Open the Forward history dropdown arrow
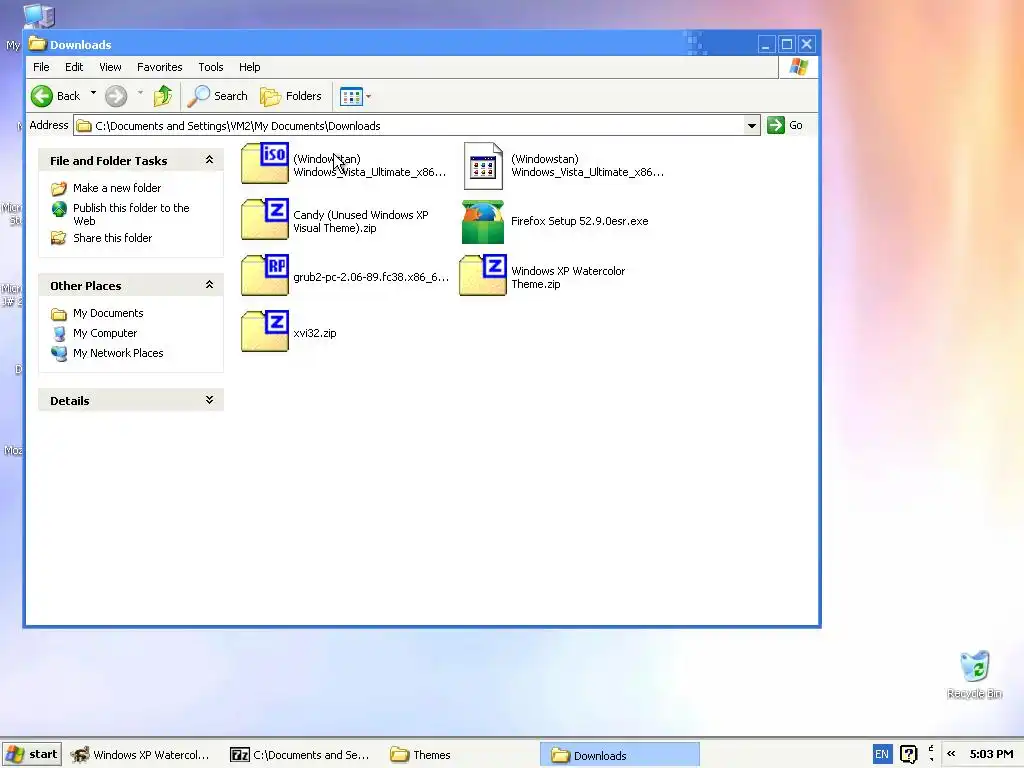This screenshot has height=768, width=1024. tap(140, 93)
